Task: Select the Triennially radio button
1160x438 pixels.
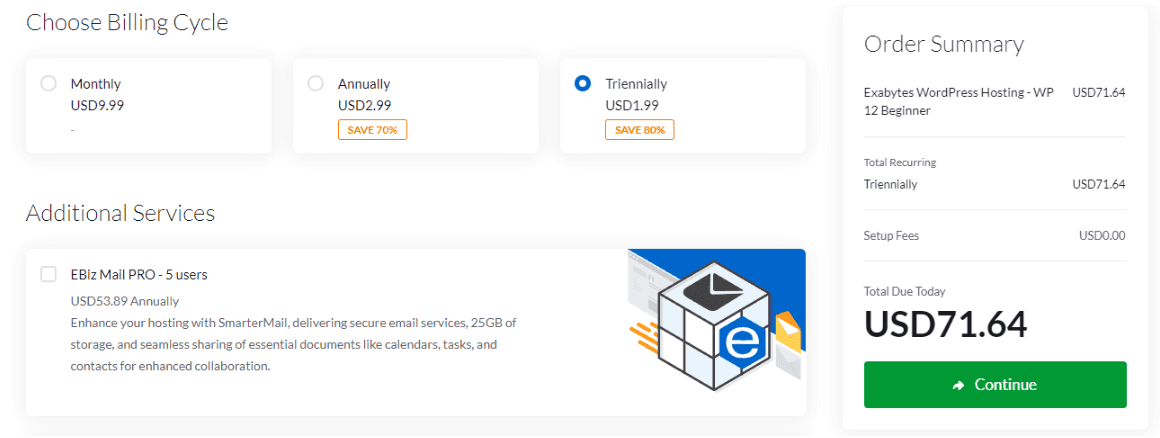Action: click(x=583, y=84)
